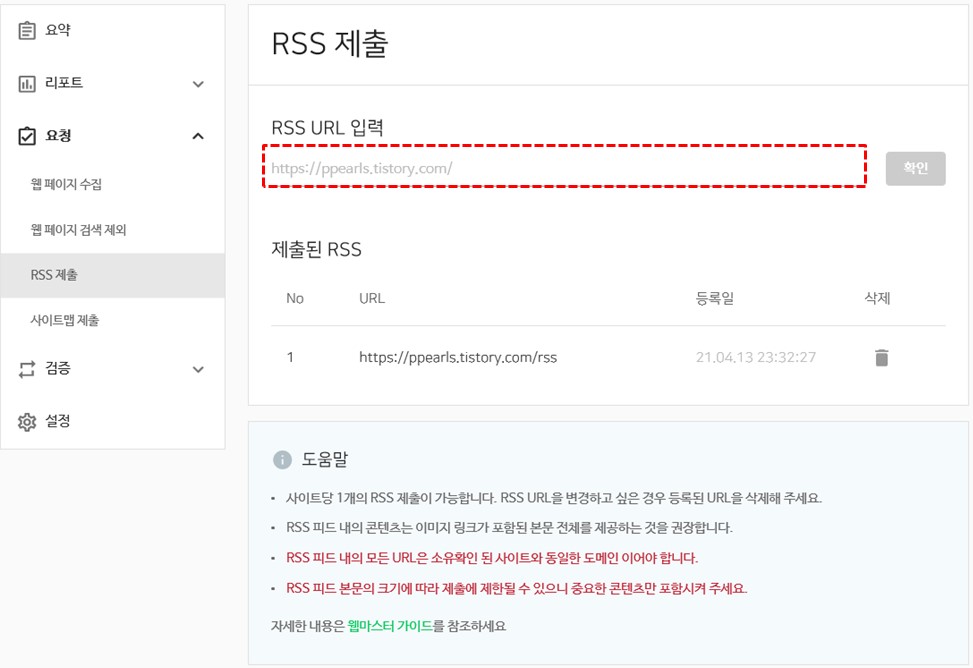This screenshot has width=973, height=668.
Task: Click the 리포트 chart icon
Action: 27,83
